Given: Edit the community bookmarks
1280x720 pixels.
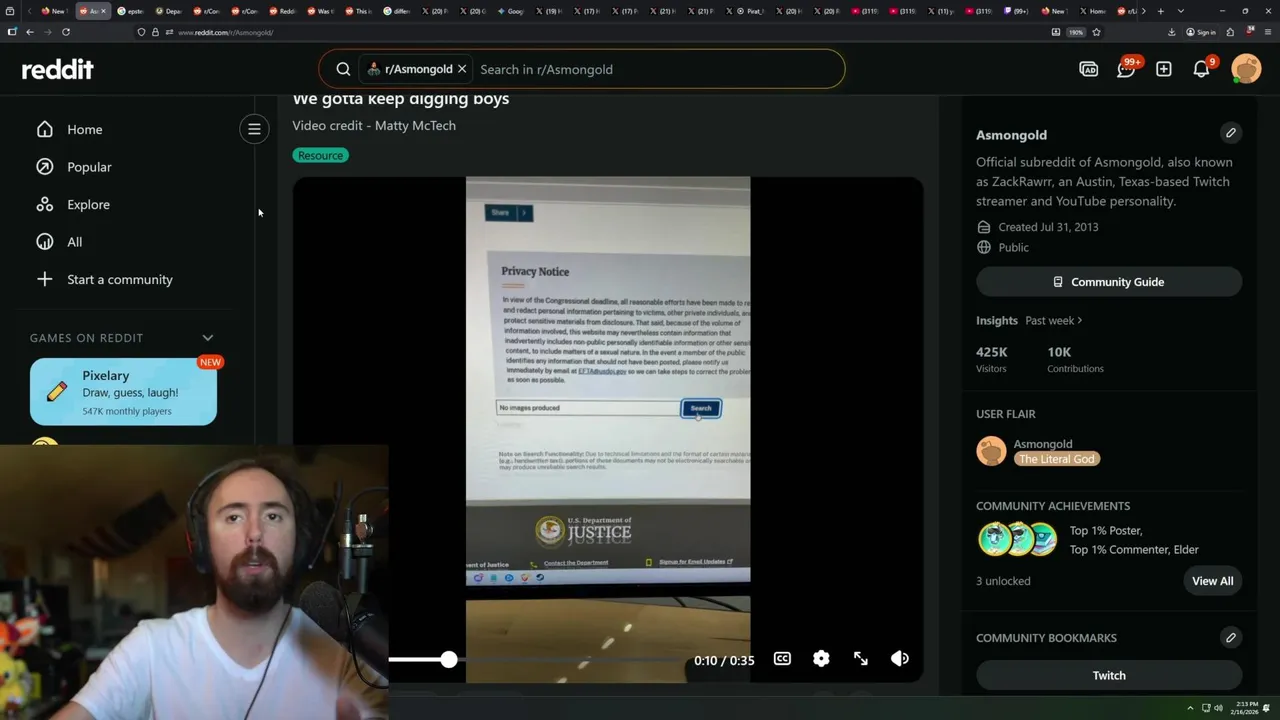Looking at the screenshot, I should 1231,637.
